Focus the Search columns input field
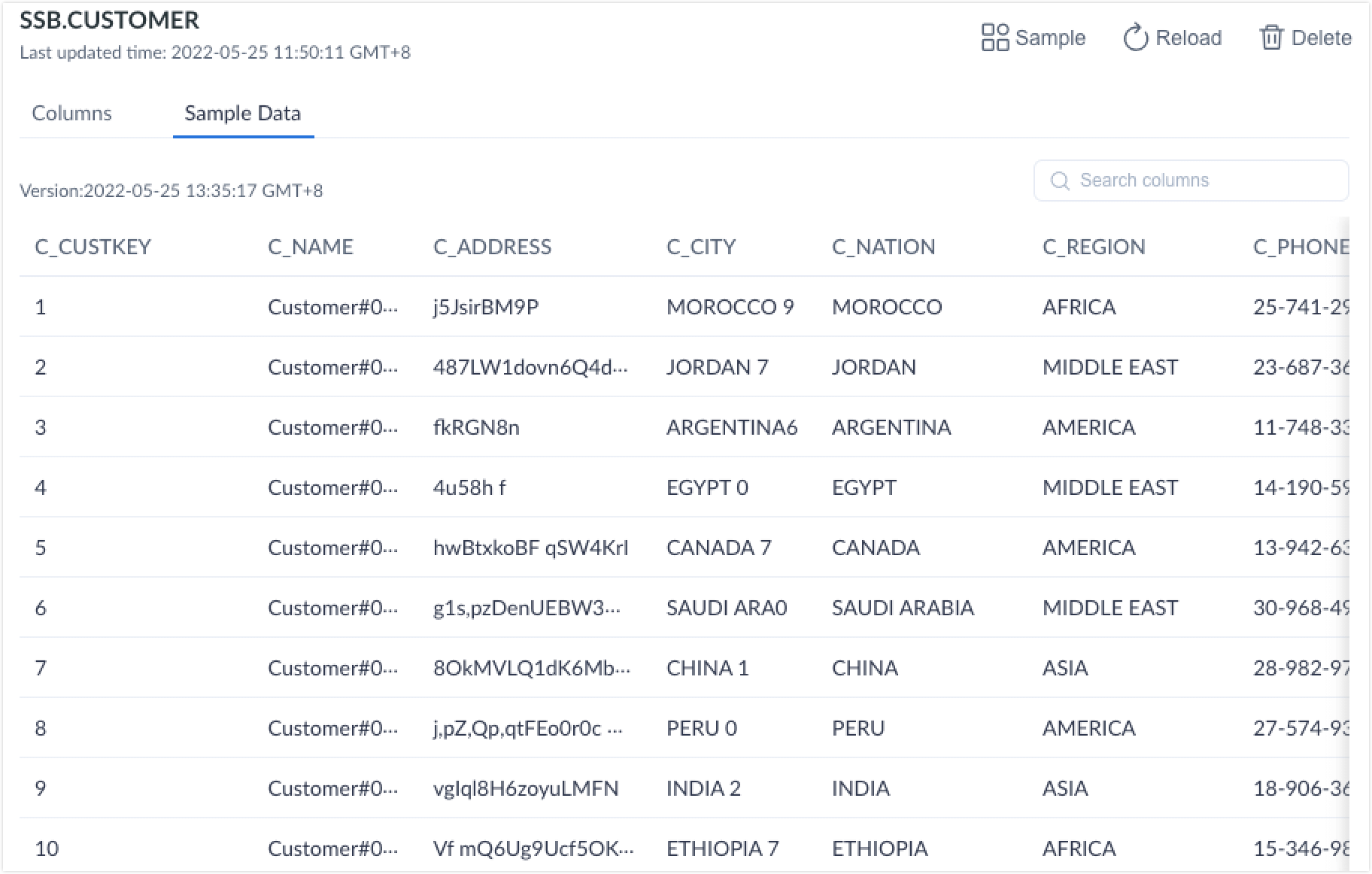The height and width of the screenshot is (874, 1372). 1204,181
